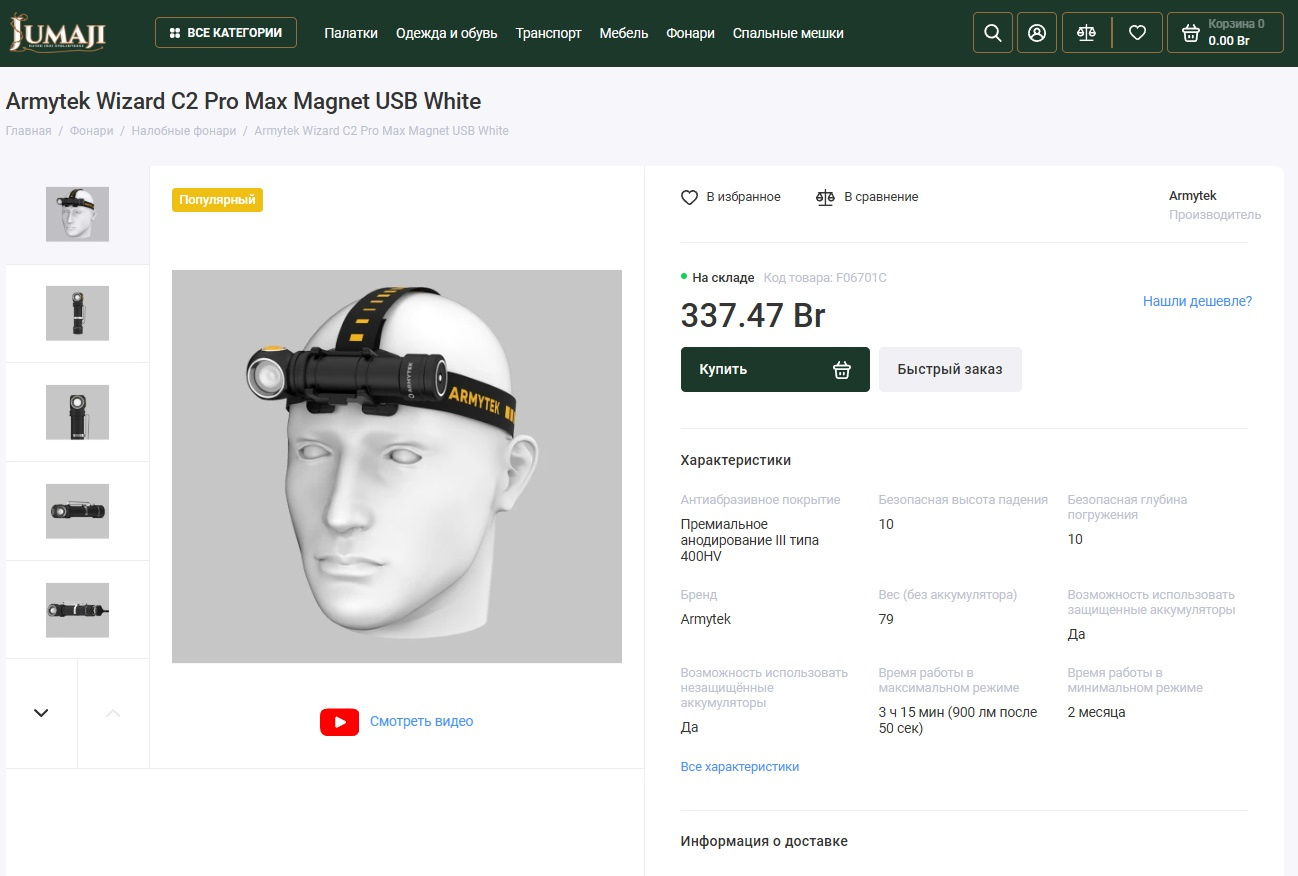
Task: Click the heart icon next to В избранное
Action: pyautogui.click(x=689, y=197)
